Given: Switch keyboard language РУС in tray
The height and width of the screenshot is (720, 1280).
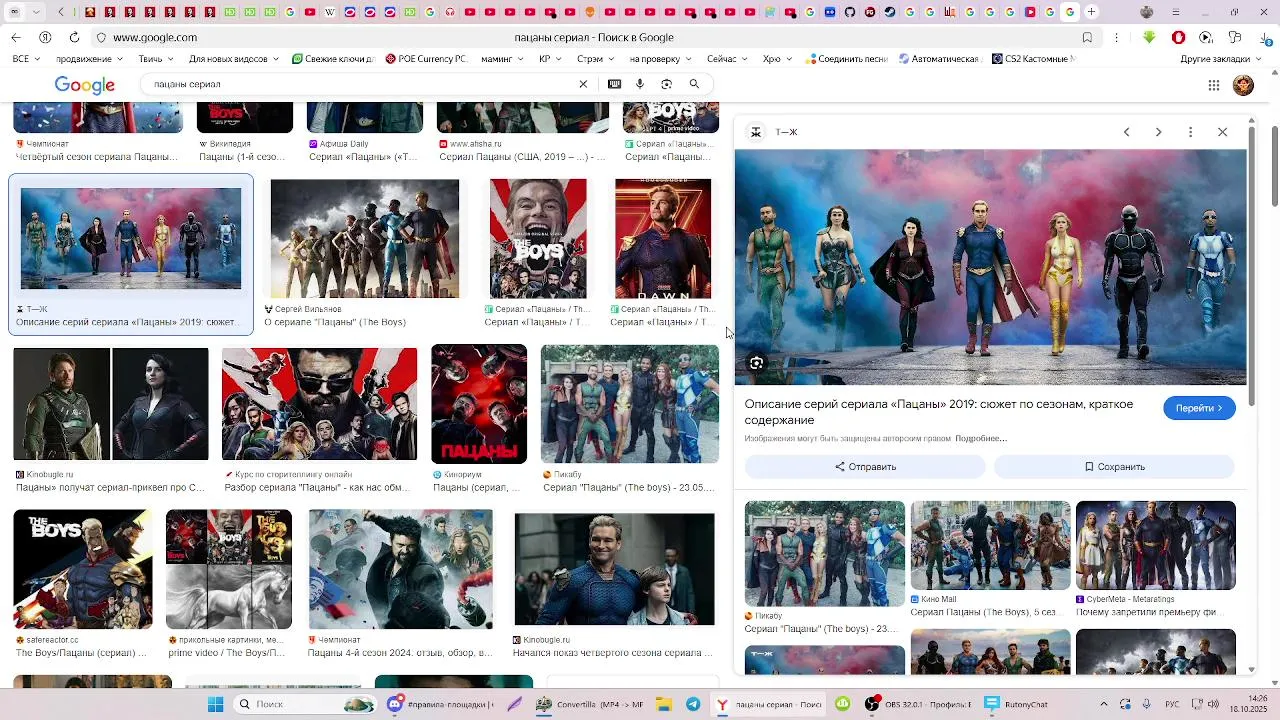Looking at the screenshot, I should (x=1172, y=704).
